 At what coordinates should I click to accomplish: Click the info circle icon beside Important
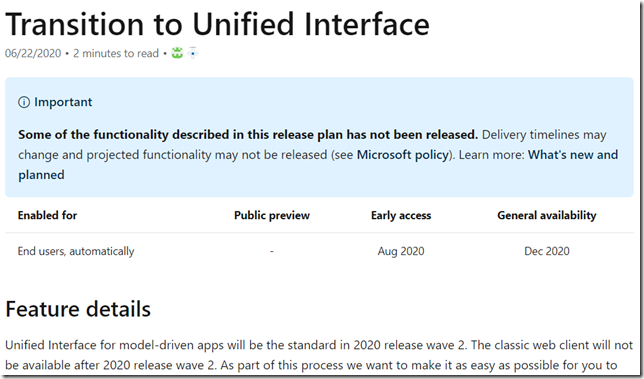point(24,102)
